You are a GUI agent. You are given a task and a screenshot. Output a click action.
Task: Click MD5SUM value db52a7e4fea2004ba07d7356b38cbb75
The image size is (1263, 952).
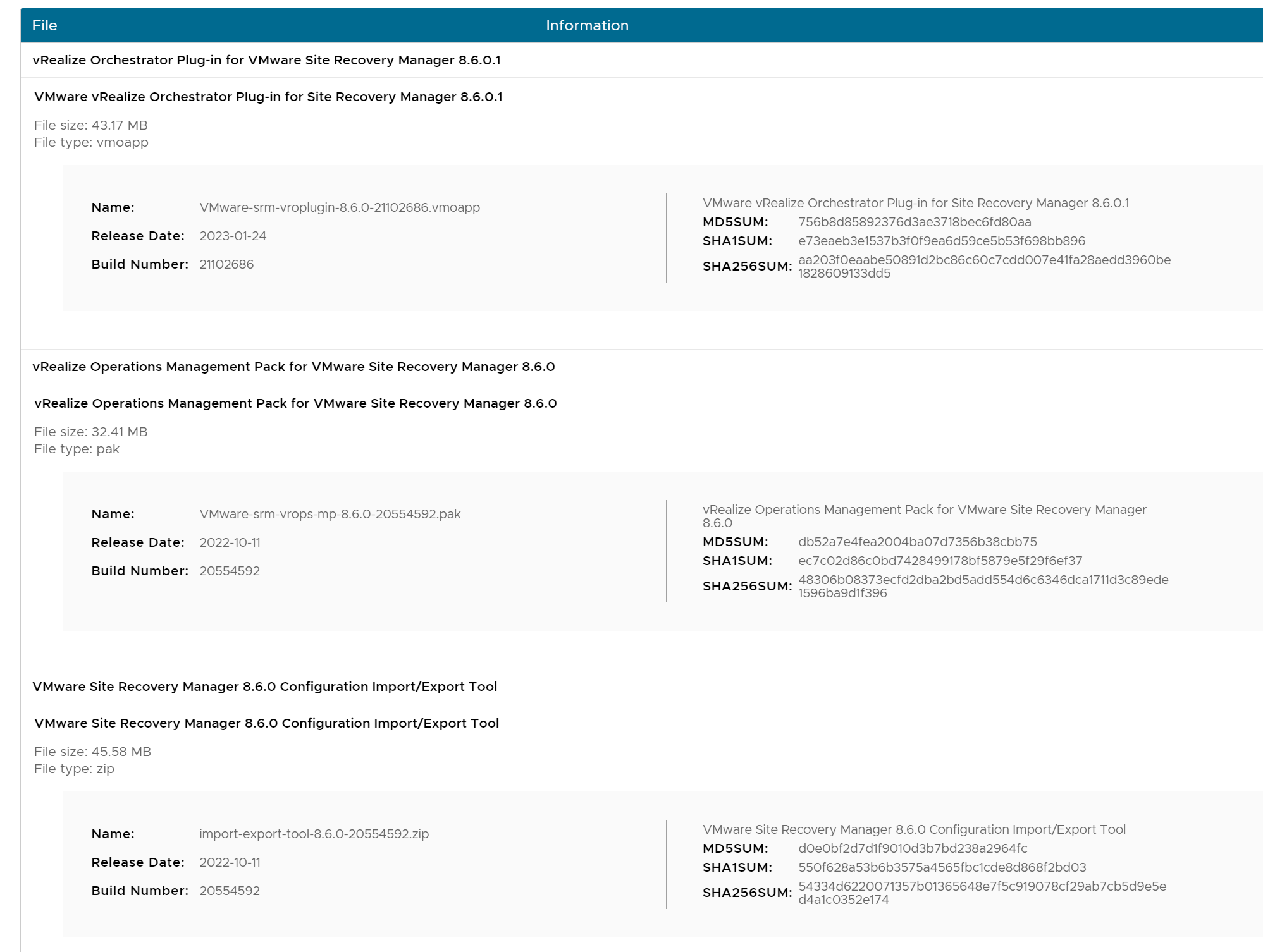coord(917,542)
